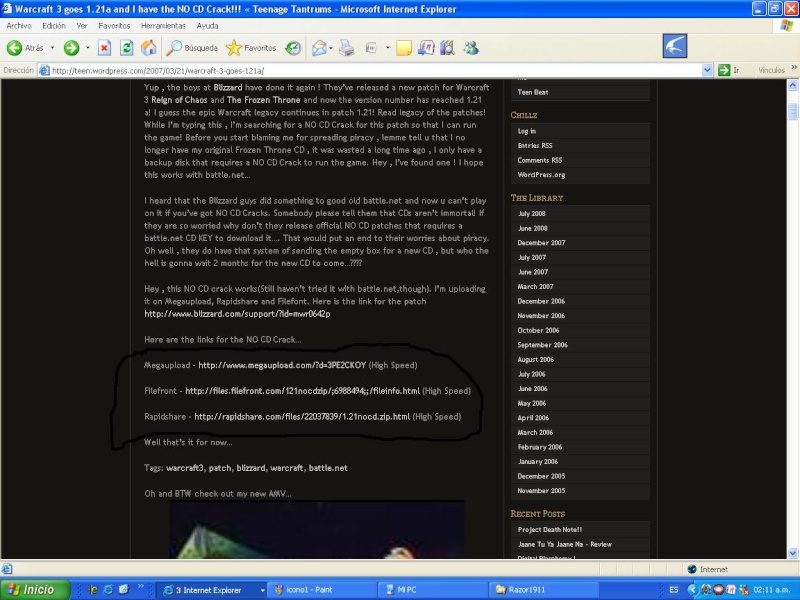This screenshot has height=600, width=800.
Task: Stop page loading with red X icon
Action: click(105, 48)
